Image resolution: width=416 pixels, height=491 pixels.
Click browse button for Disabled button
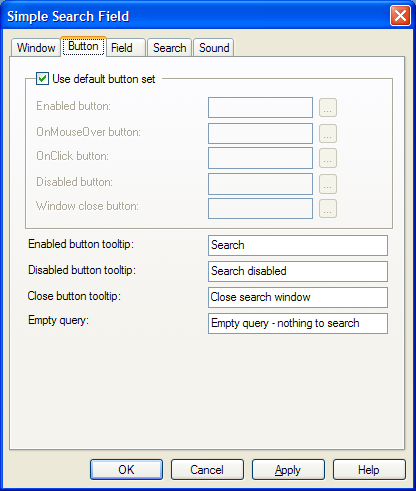(328, 184)
